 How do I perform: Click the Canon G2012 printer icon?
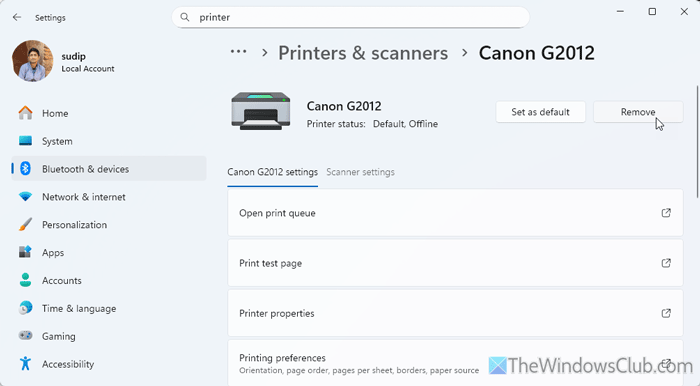coord(261,111)
